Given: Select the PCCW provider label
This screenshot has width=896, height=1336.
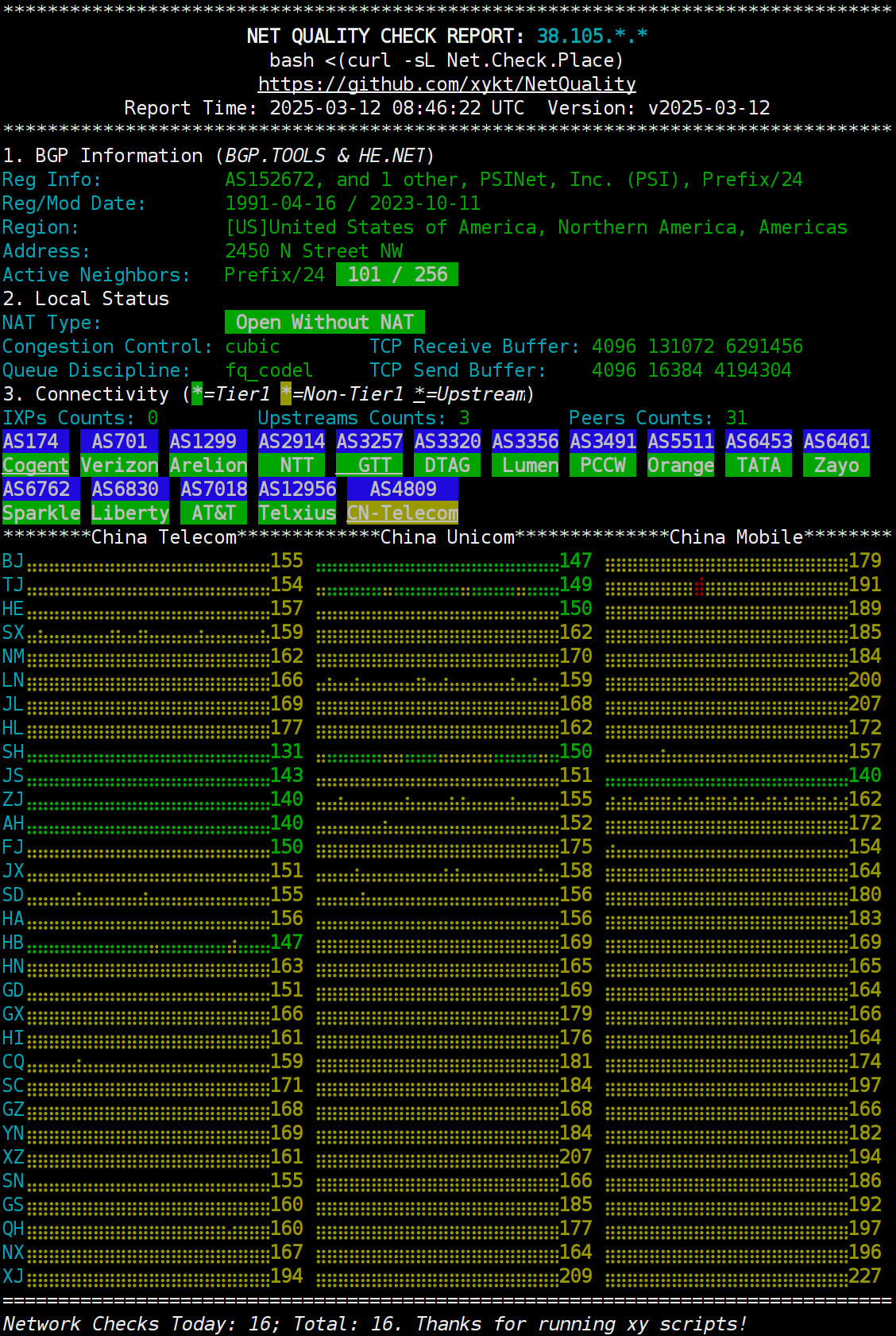Looking at the screenshot, I should click(x=603, y=466).
